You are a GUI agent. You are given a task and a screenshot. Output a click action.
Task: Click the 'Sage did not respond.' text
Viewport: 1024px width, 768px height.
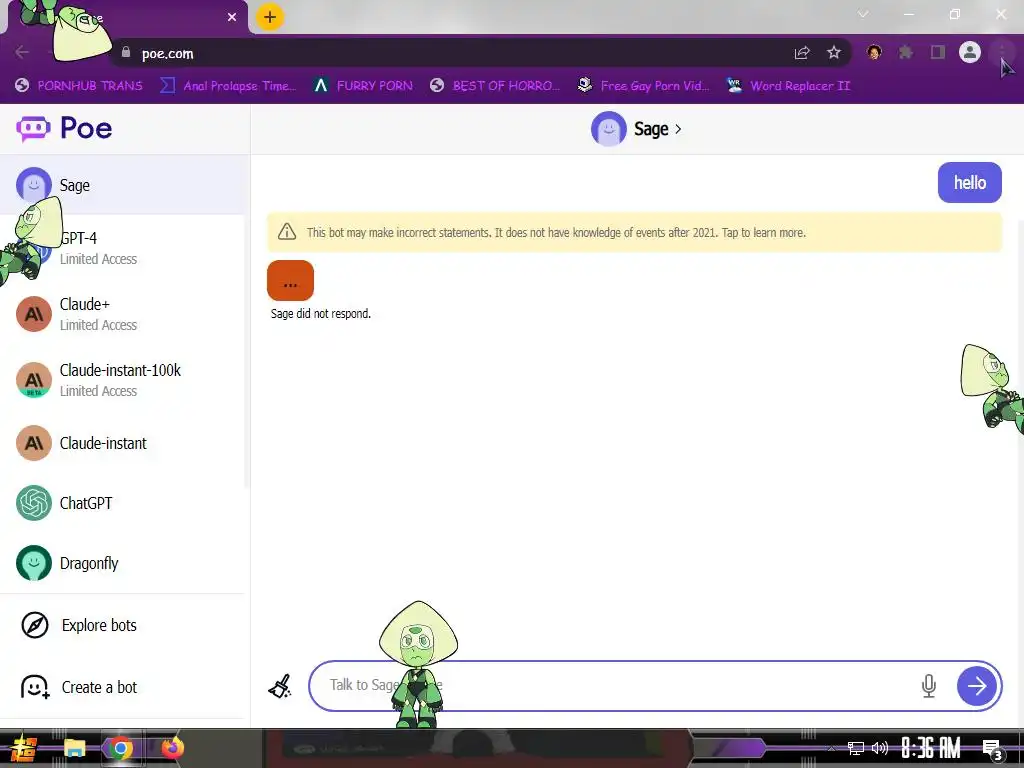click(x=321, y=313)
